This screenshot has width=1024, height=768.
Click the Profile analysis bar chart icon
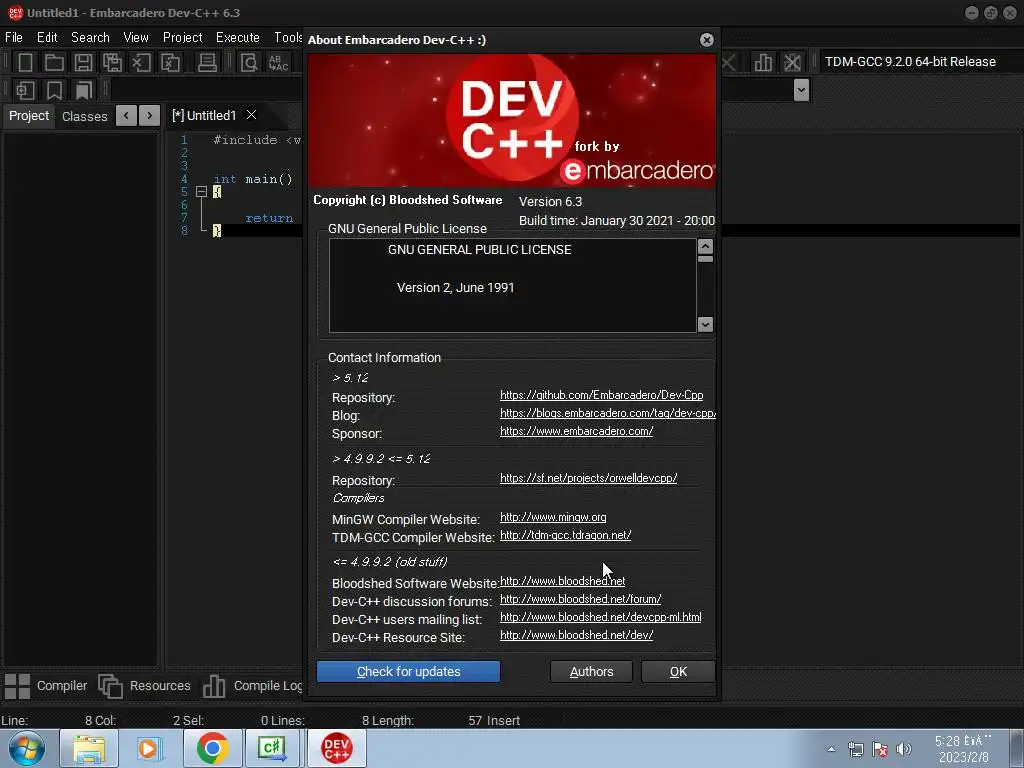pos(763,63)
